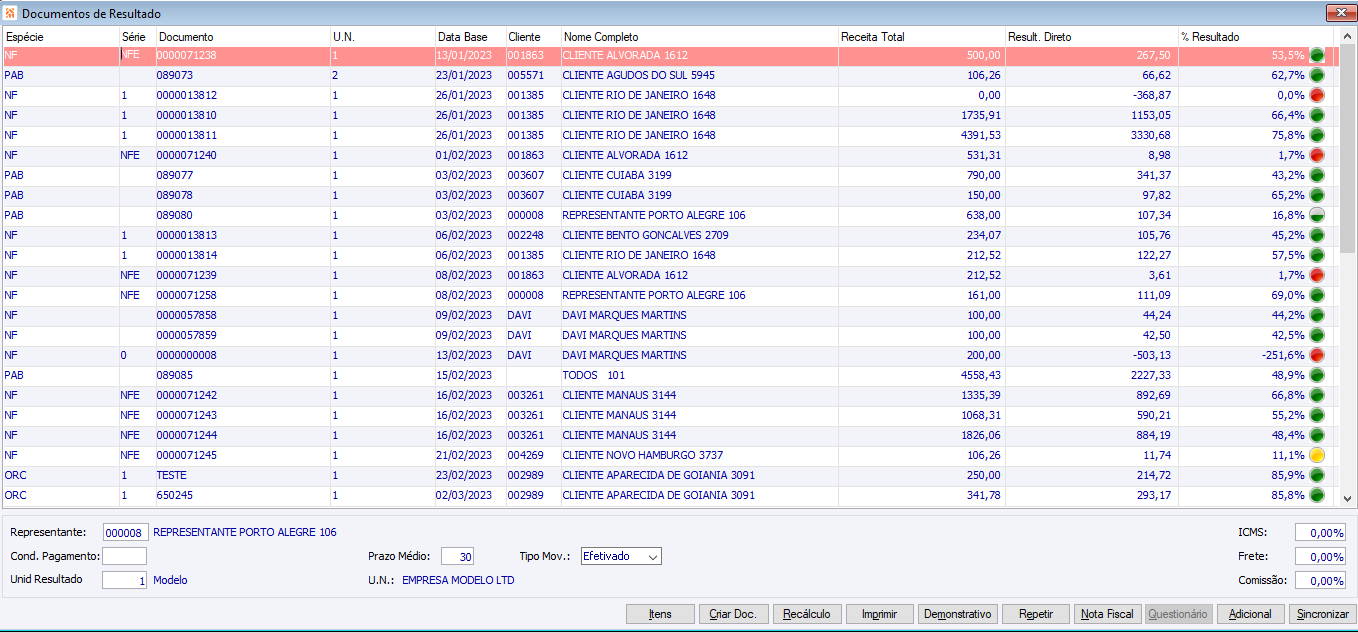Sort by the Nome Completo column header
Image resolution: width=1358 pixels, height=633 pixels.
[x=698, y=37]
